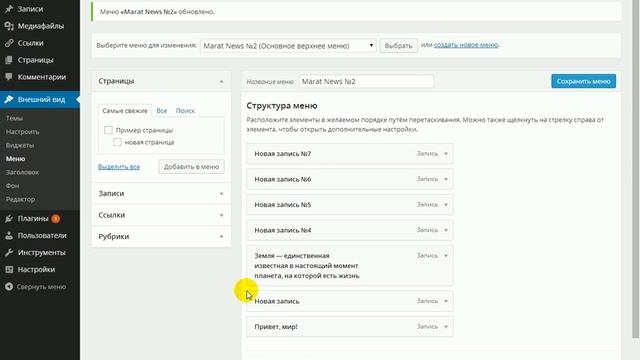The height and width of the screenshot is (360, 640).
Task: Switch to the Все tab
Action: pos(162,111)
